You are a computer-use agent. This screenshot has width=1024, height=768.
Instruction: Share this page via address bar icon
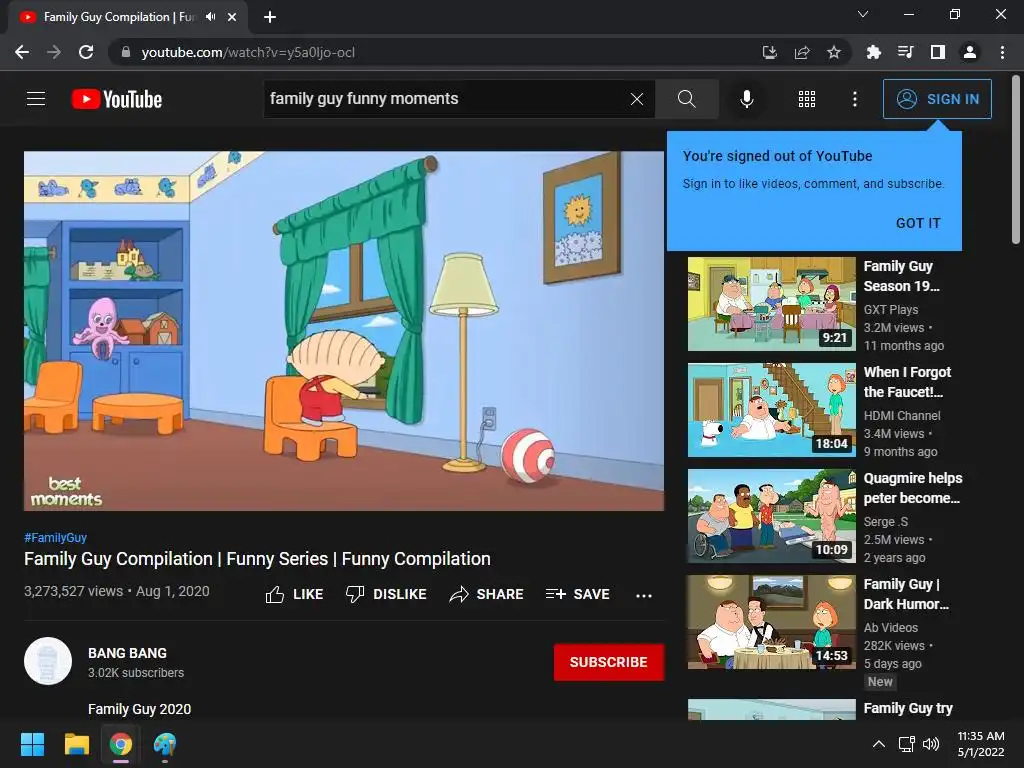(x=802, y=52)
